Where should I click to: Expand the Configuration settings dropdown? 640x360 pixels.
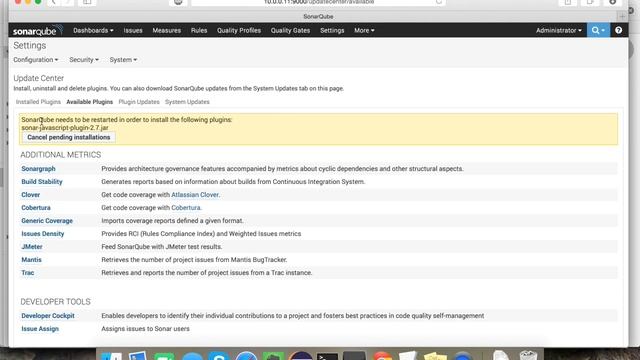tap(36, 60)
